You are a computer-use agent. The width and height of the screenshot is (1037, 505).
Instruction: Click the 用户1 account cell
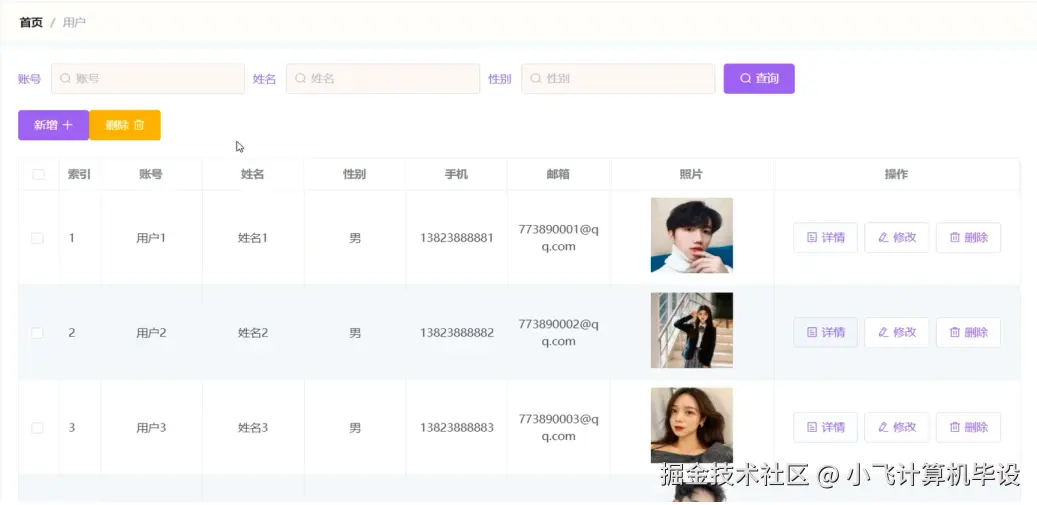coord(151,238)
